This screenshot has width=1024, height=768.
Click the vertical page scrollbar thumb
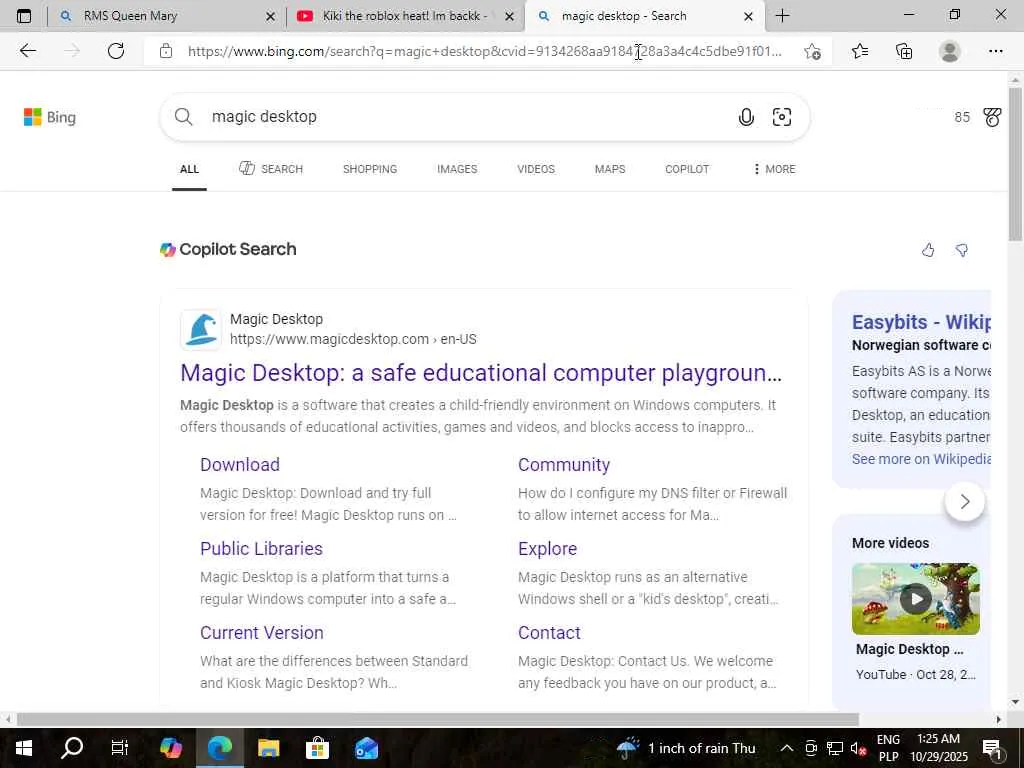1015,164
